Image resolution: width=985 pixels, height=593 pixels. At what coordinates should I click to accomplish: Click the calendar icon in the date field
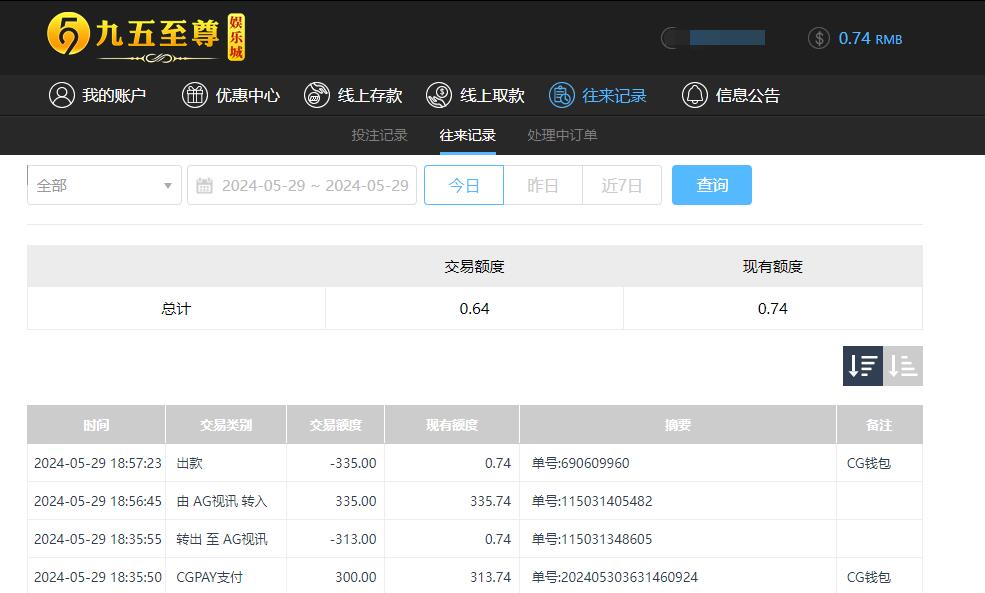tap(207, 184)
